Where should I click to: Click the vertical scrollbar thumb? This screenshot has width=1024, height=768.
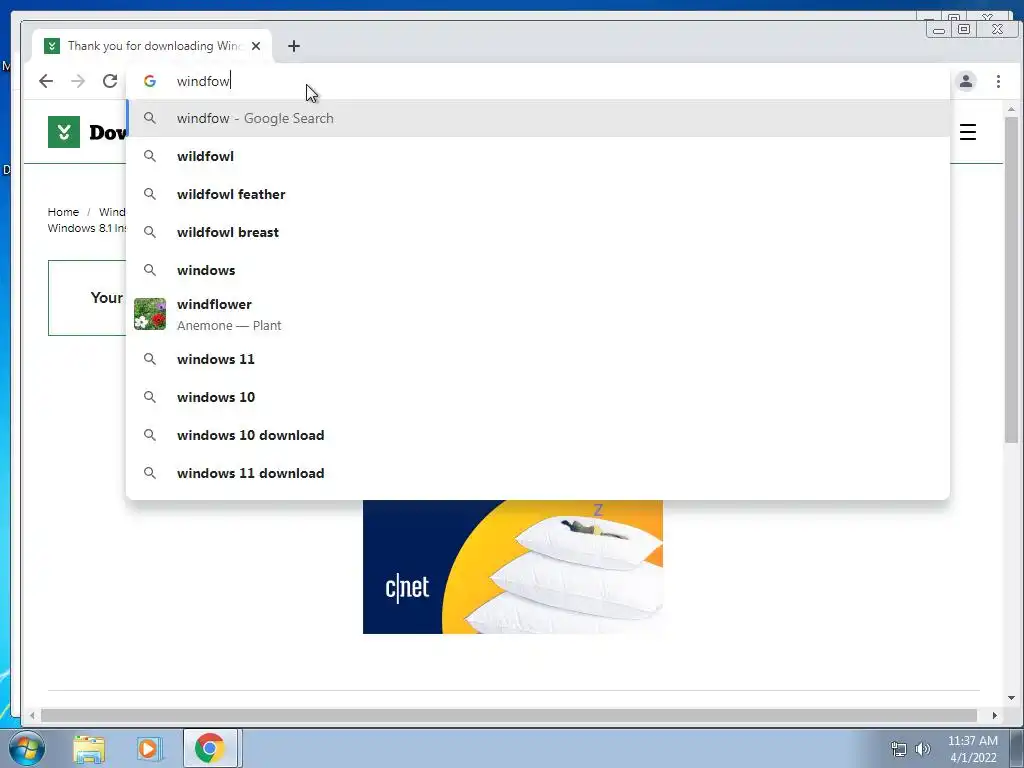[x=1011, y=280]
